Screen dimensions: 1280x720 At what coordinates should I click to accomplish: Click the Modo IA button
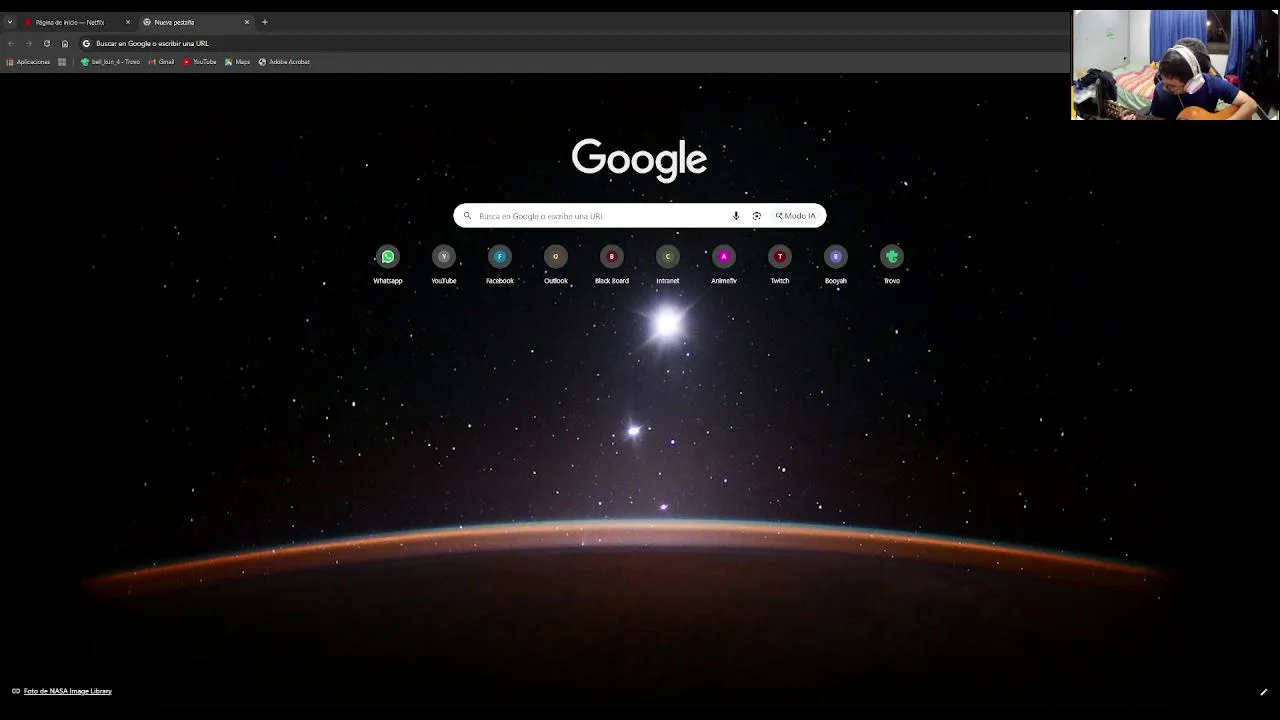click(x=796, y=216)
